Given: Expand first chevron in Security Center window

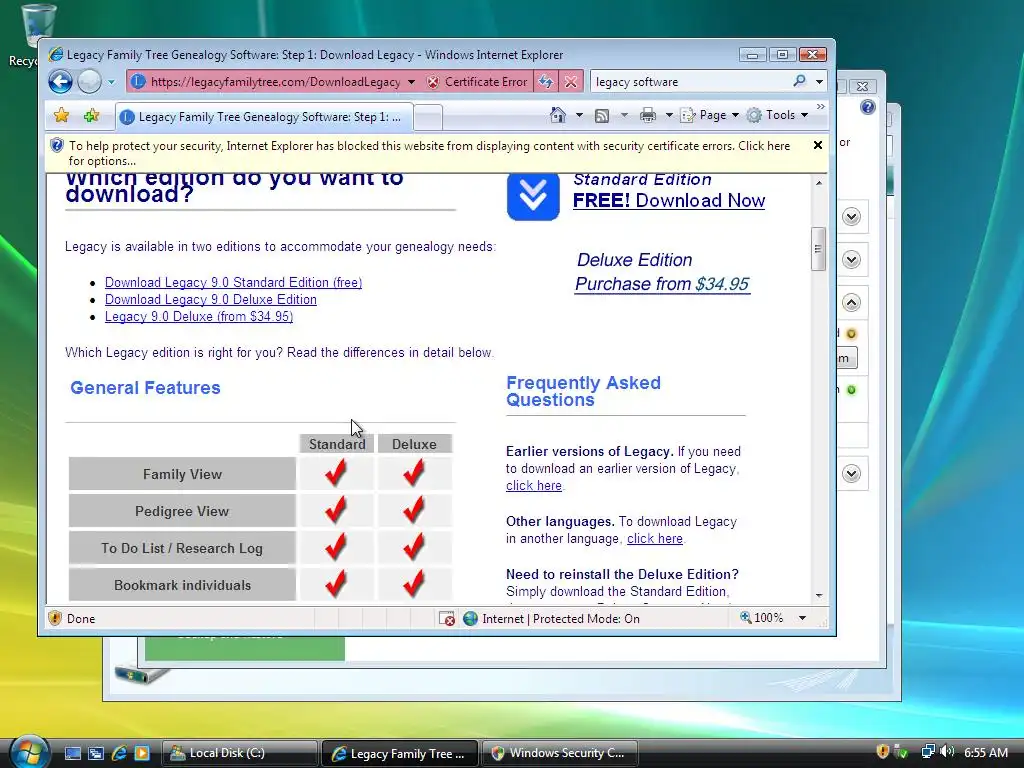Looking at the screenshot, I should 851,217.
